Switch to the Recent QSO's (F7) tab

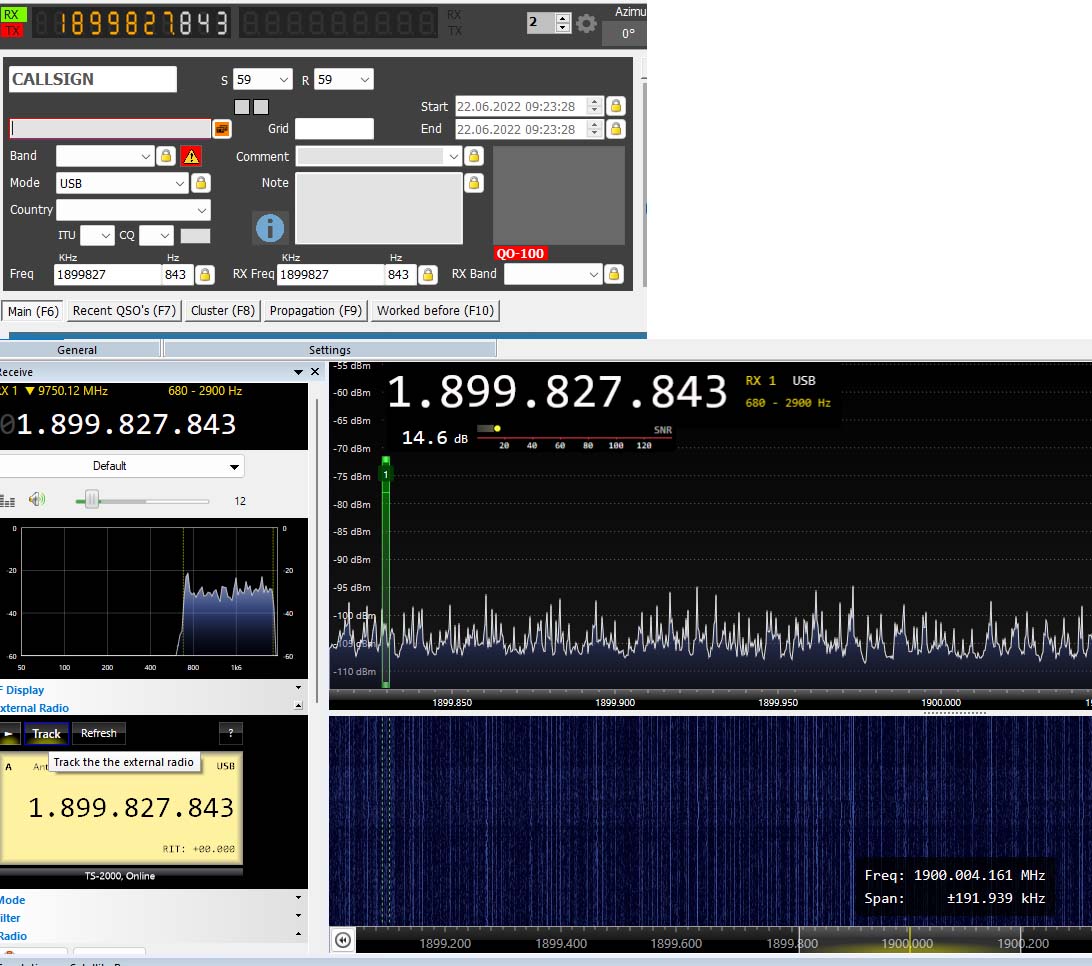(x=125, y=311)
